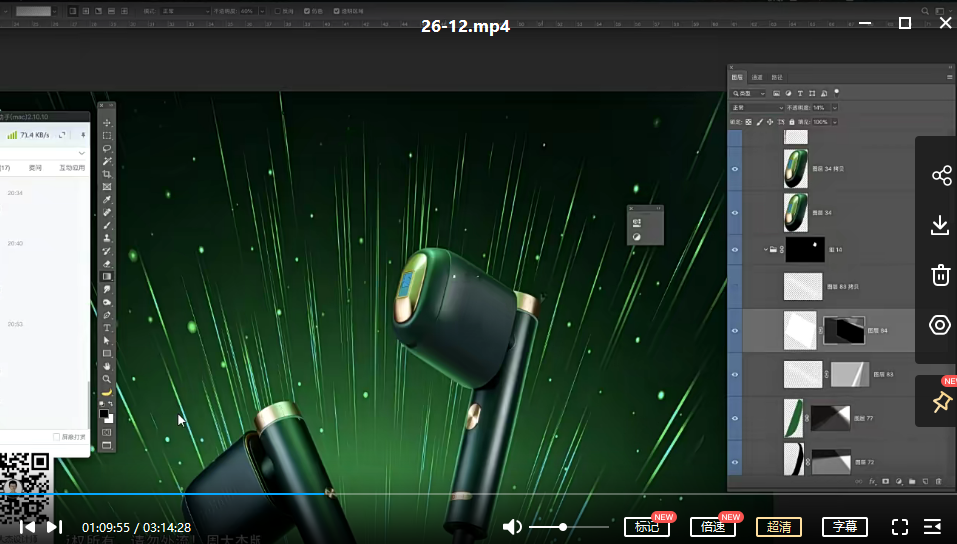
Task: Hide layer 图层 84 using its eye icon
Action: coord(735,330)
